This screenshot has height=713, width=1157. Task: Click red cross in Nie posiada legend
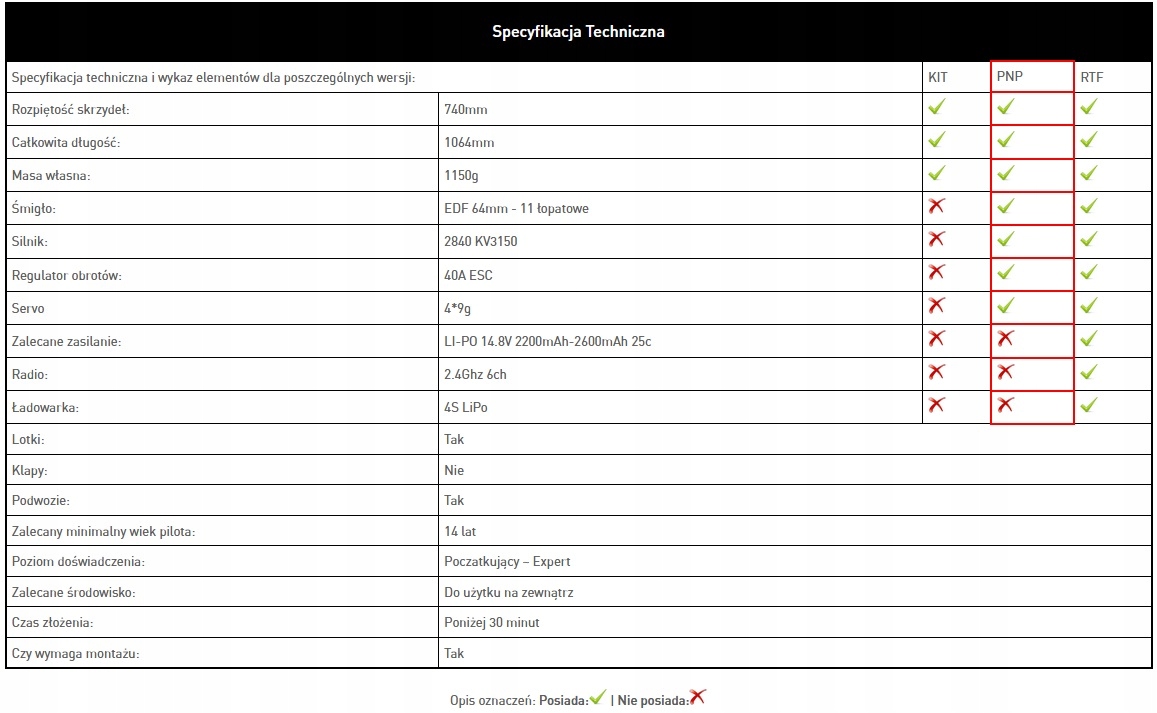(x=698, y=698)
